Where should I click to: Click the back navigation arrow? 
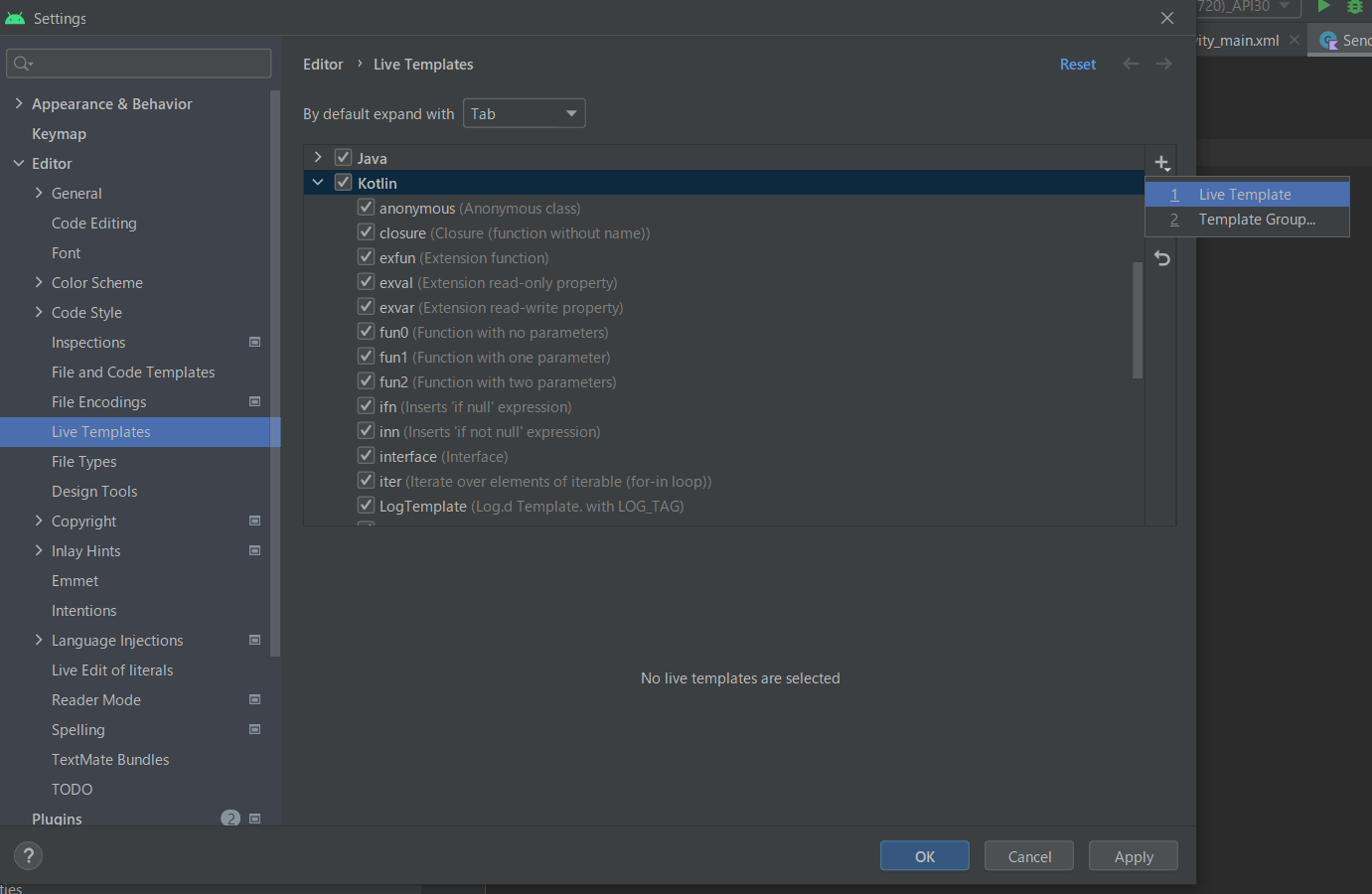(x=1131, y=64)
